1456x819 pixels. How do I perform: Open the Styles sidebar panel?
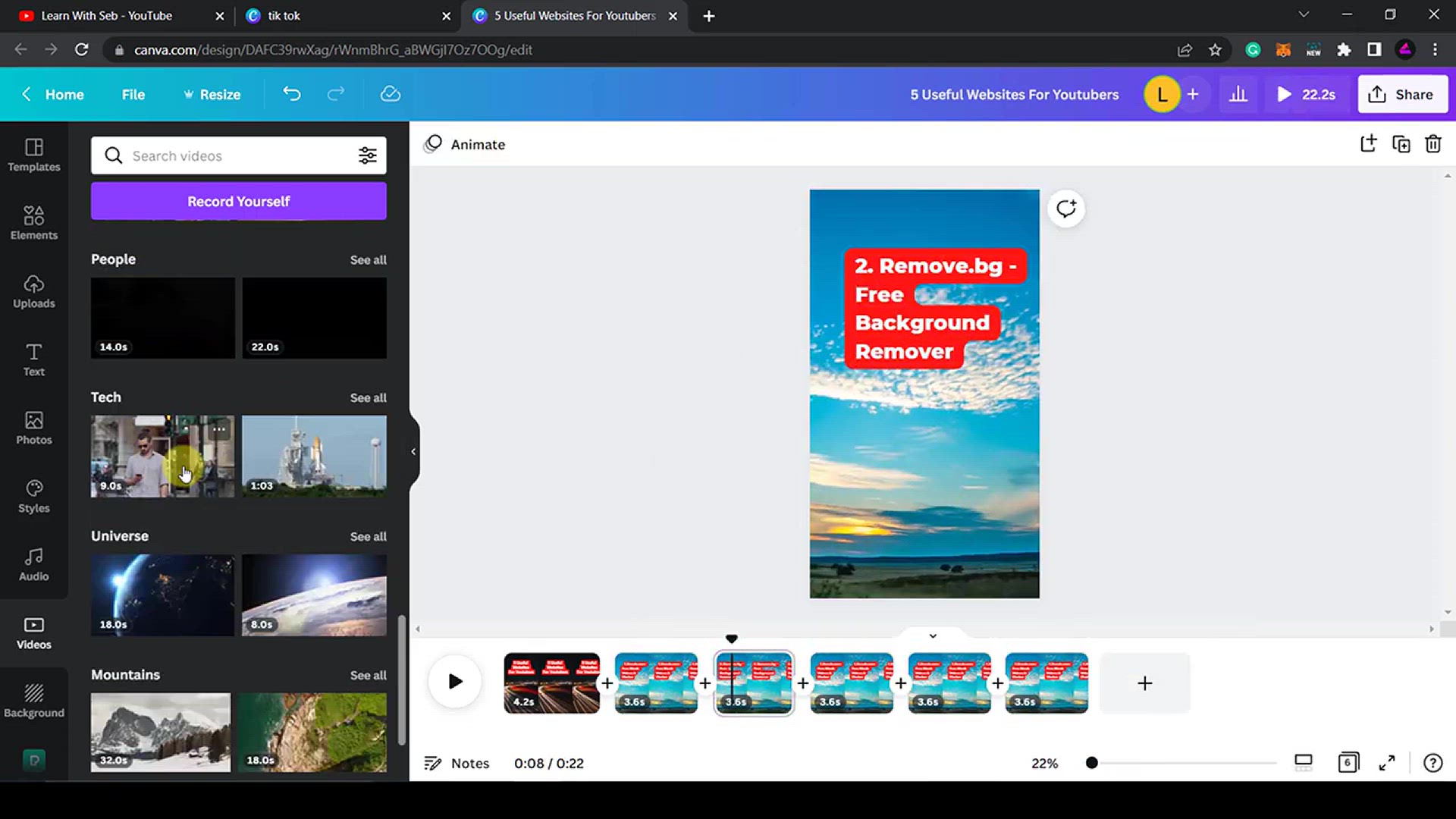pyautogui.click(x=33, y=496)
